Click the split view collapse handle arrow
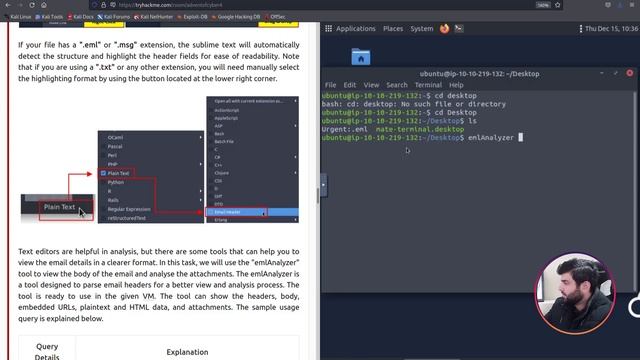Viewport: 640px width, 360px height. tap(324, 185)
